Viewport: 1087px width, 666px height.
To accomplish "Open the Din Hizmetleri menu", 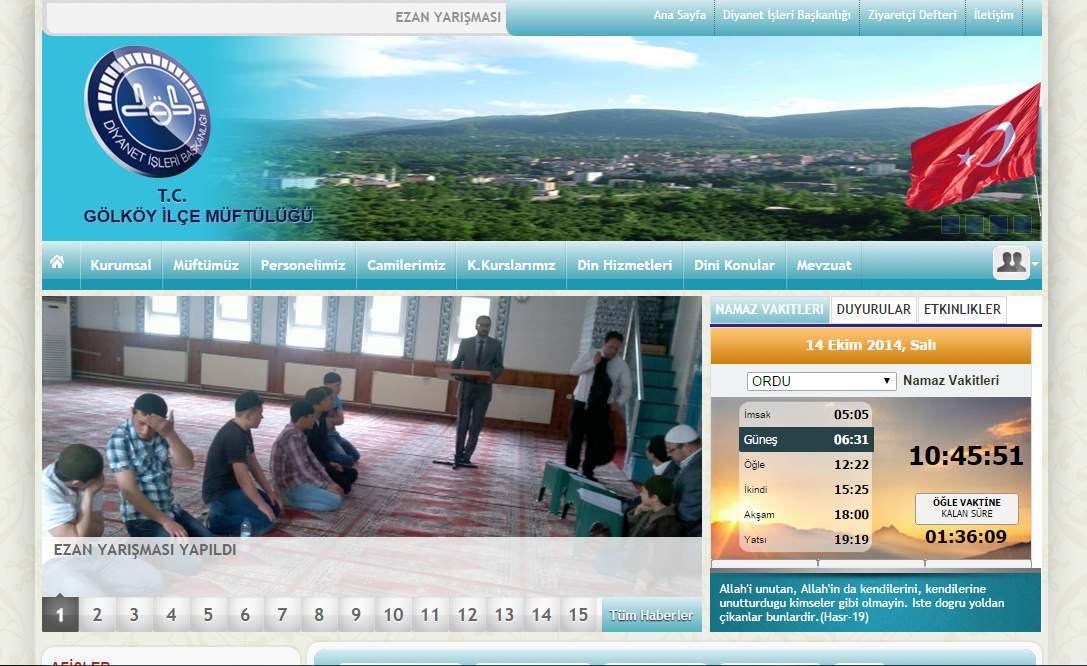I will tap(624, 265).
